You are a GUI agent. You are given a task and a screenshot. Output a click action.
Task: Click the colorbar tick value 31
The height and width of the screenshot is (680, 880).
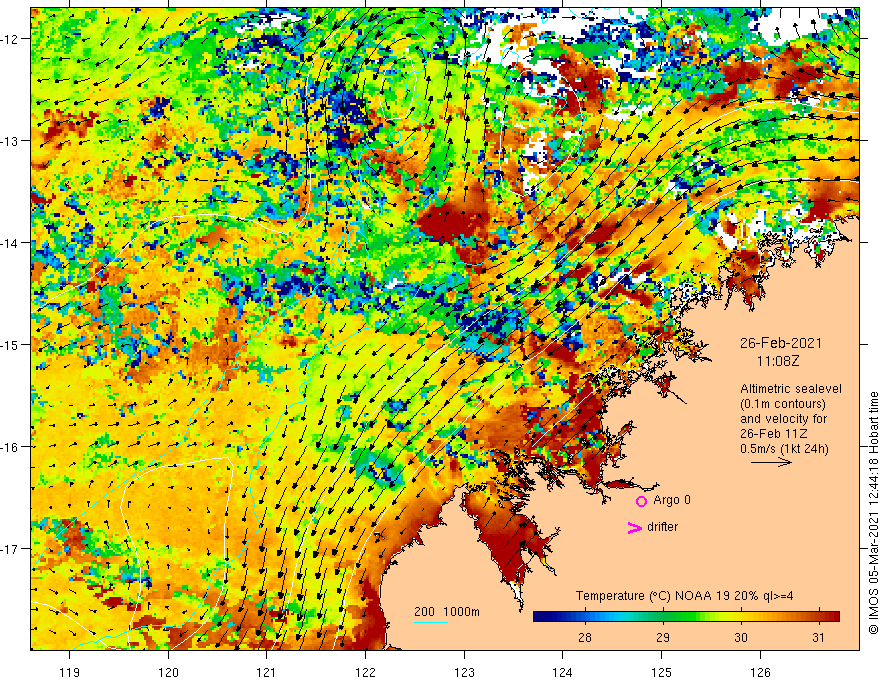click(x=819, y=637)
